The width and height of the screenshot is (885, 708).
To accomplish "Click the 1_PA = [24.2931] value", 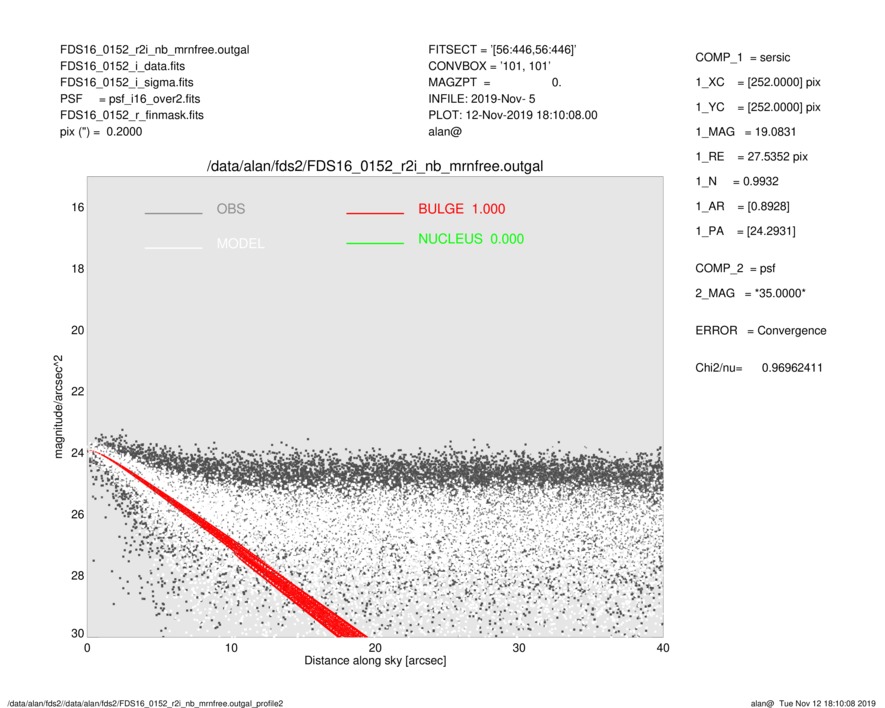I will (x=745, y=231).
